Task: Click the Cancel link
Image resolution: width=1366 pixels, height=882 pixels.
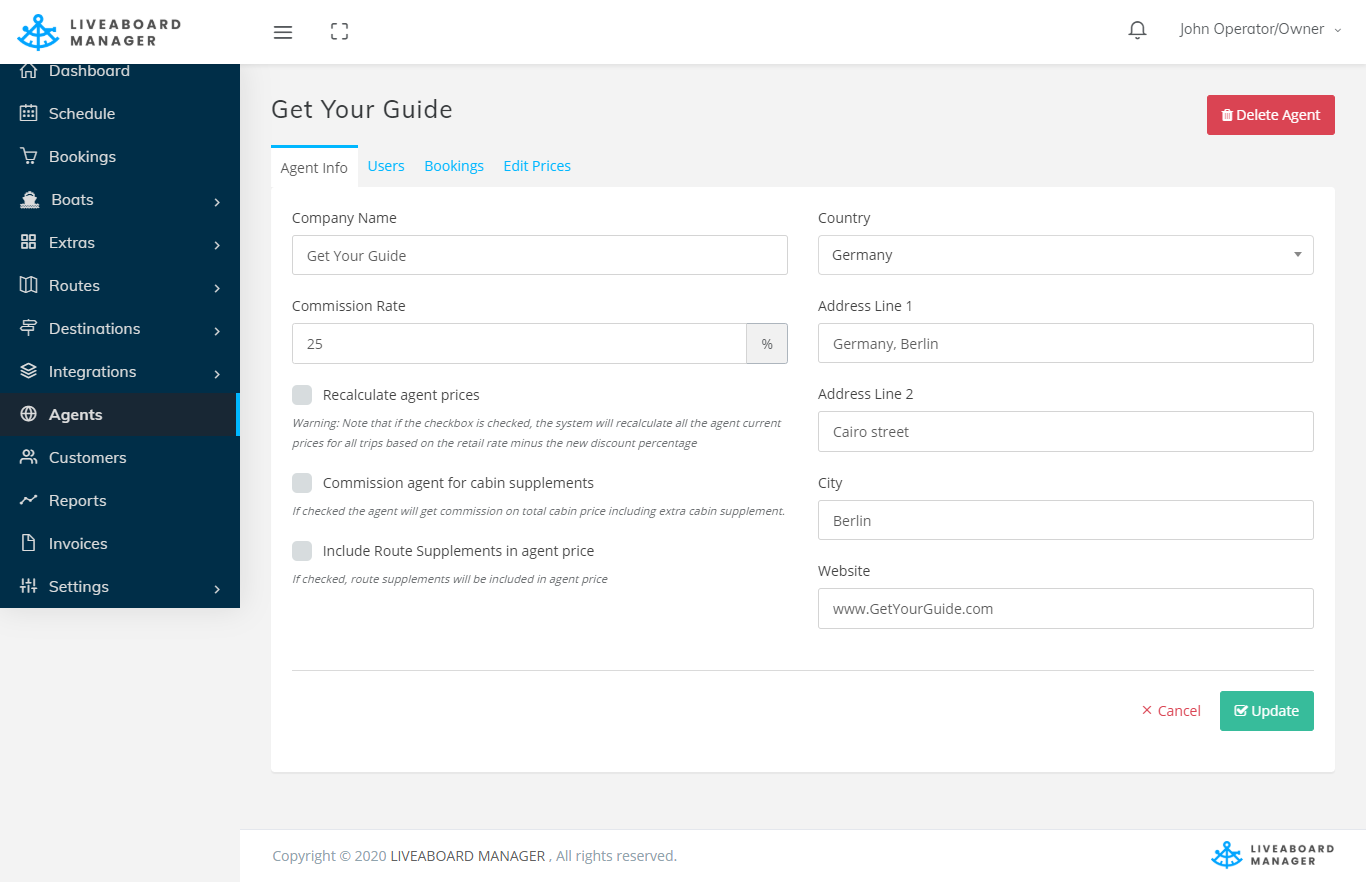Action: [1171, 711]
